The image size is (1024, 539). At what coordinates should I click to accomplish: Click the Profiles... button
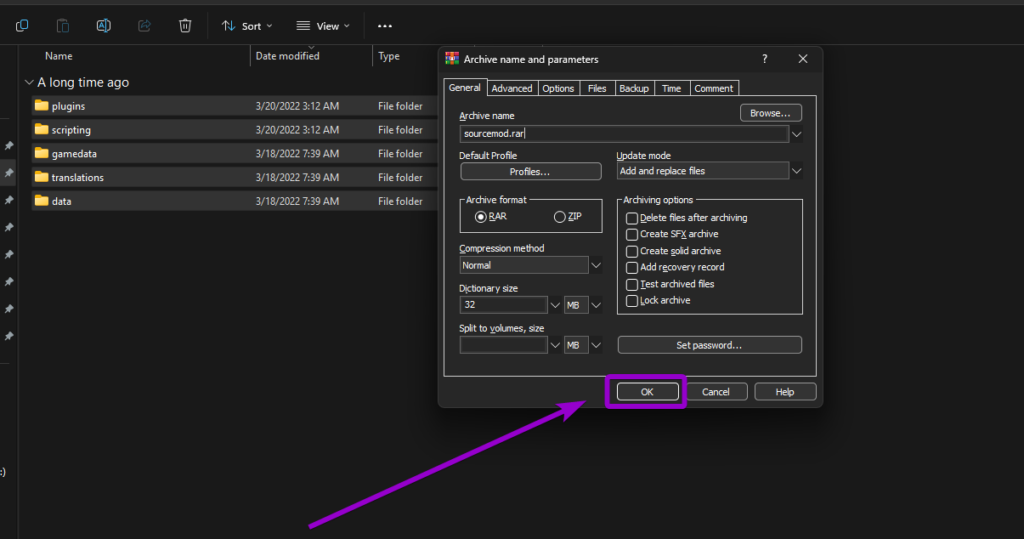click(530, 171)
